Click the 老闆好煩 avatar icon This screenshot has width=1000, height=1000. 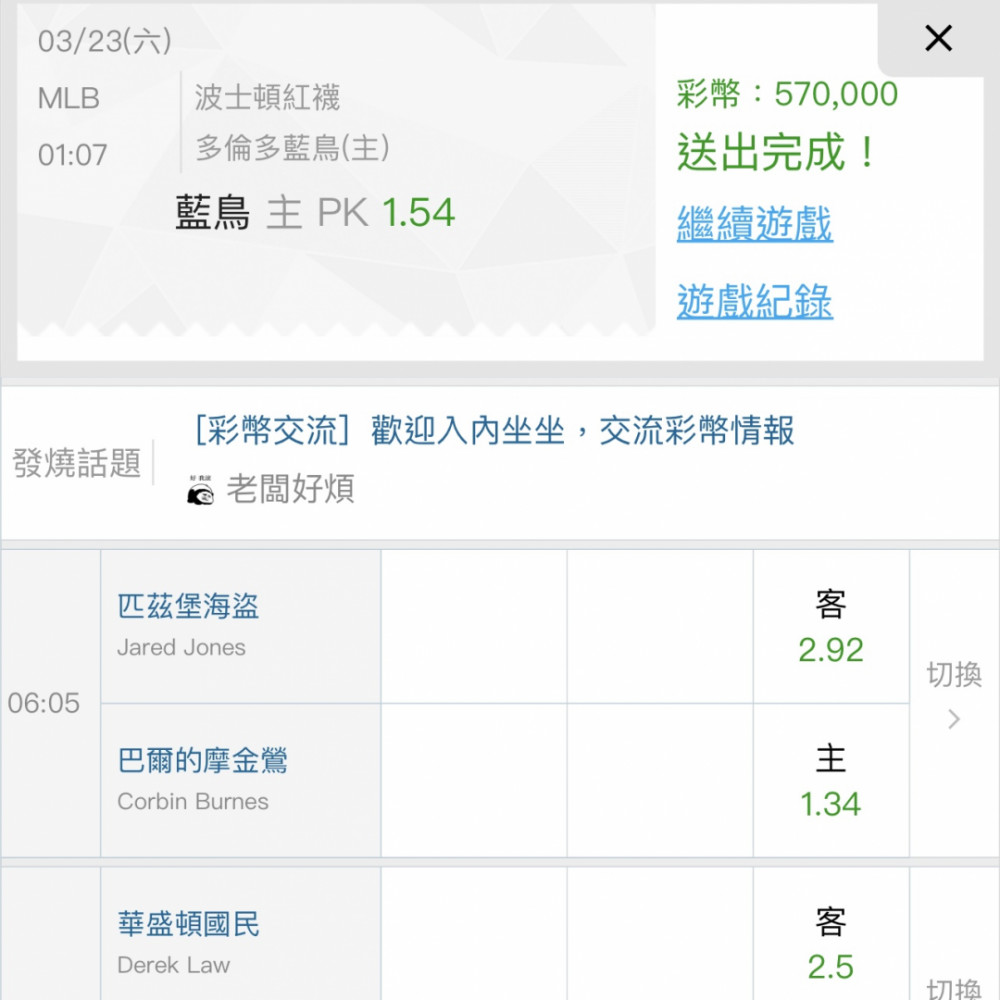(x=200, y=490)
